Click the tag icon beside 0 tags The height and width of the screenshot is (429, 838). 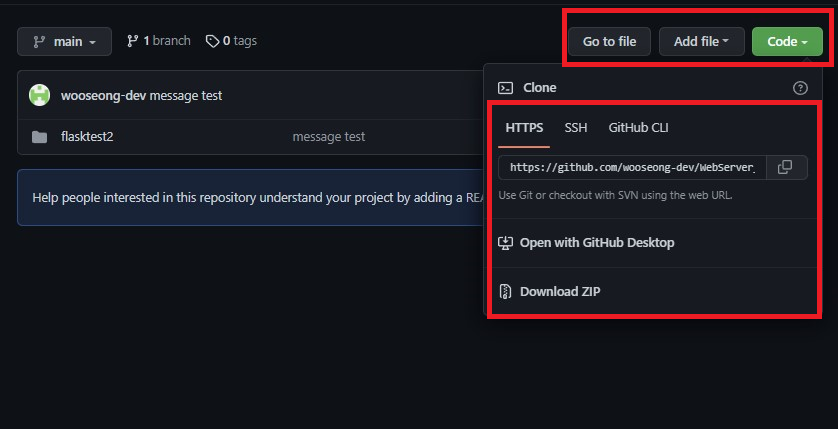(212, 41)
